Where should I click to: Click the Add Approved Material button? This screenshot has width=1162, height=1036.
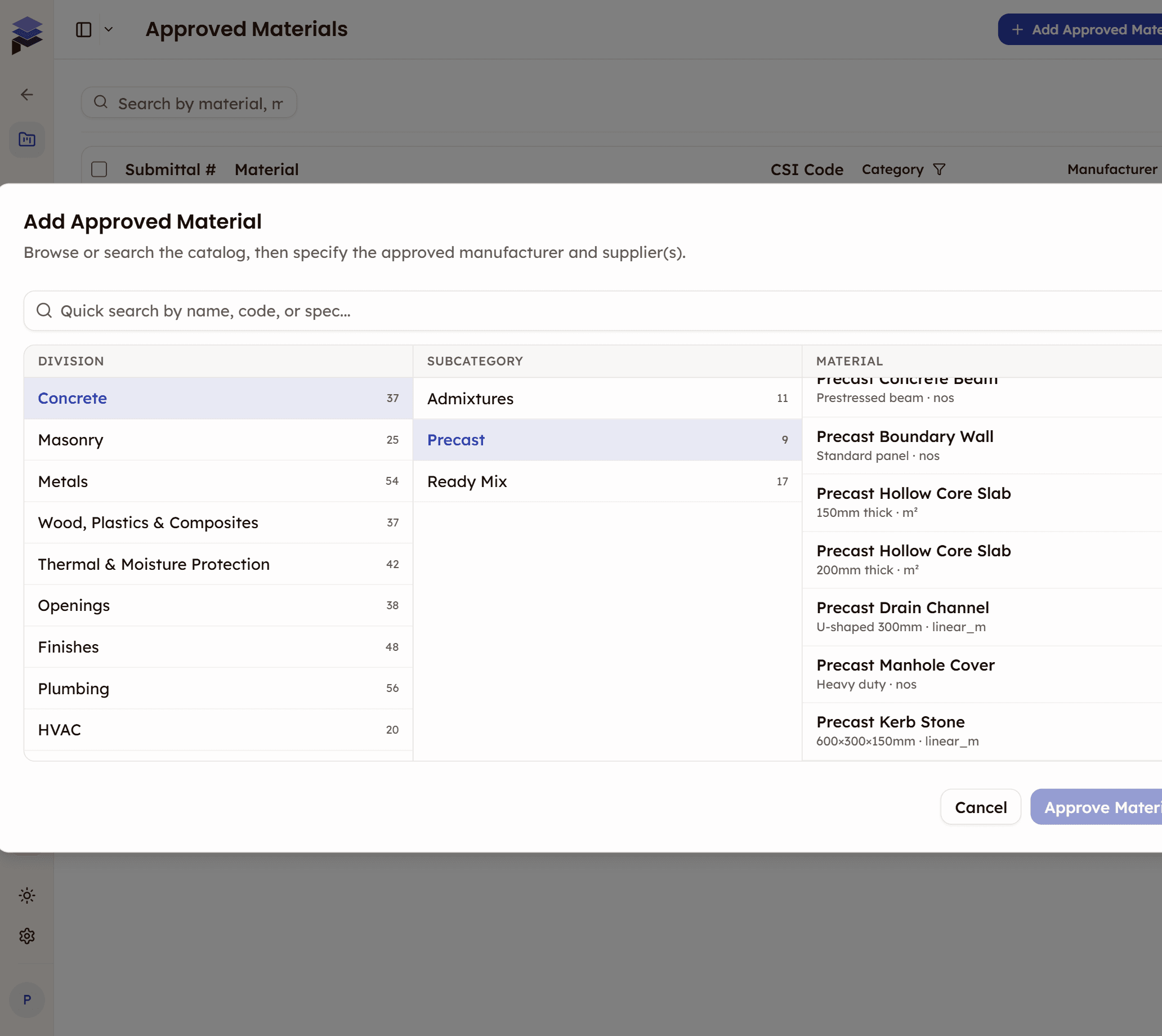click(1080, 30)
